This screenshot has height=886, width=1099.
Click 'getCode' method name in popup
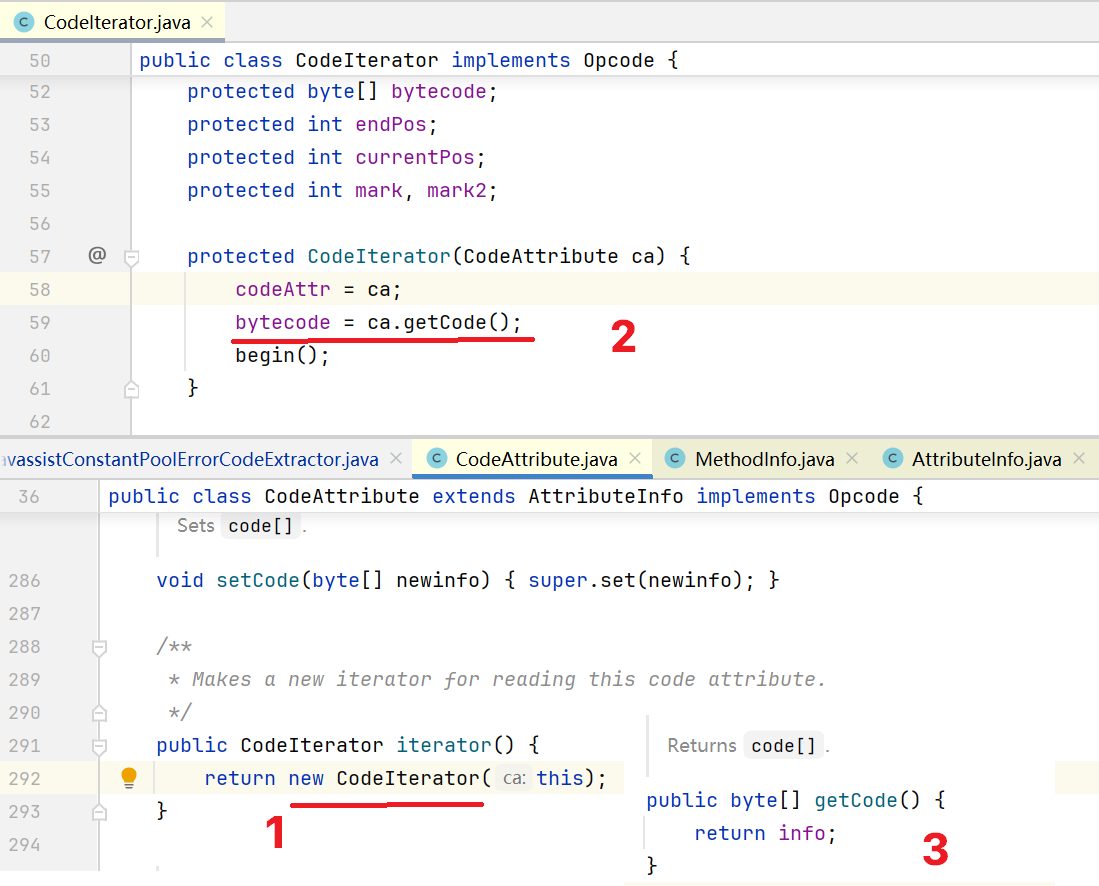tap(856, 800)
